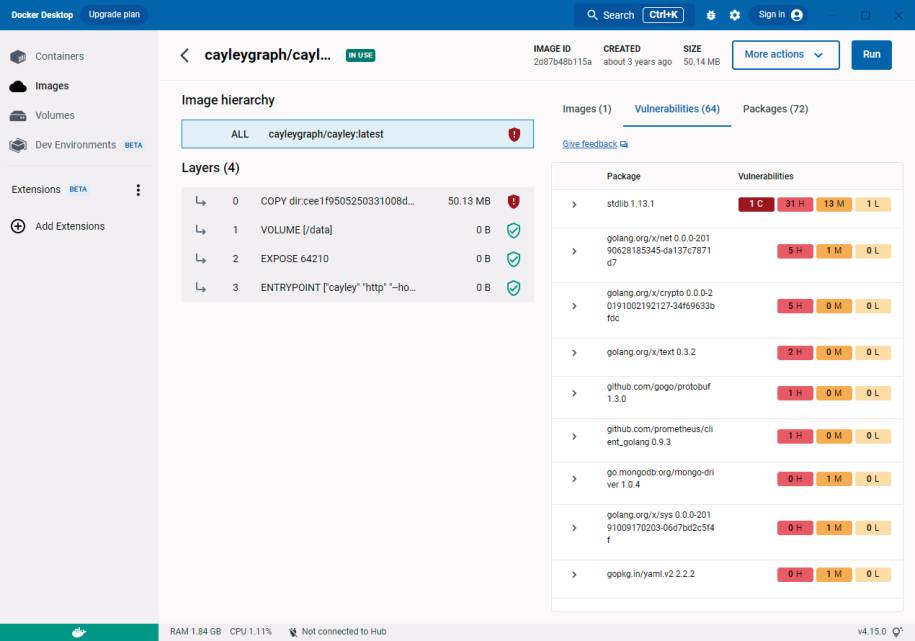Switch to the Images (1) tab
Image resolution: width=915 pixels, height=641 pixels.
pyautogui.click(x=586, y=109)
